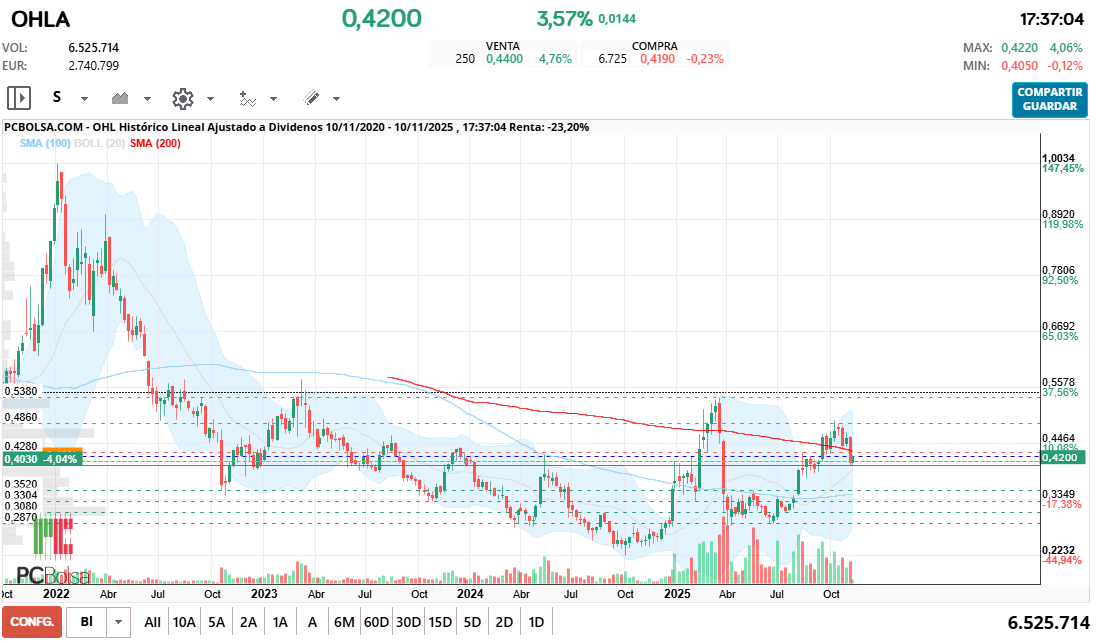
Task: Click the S interval icon
Action: 57,98
